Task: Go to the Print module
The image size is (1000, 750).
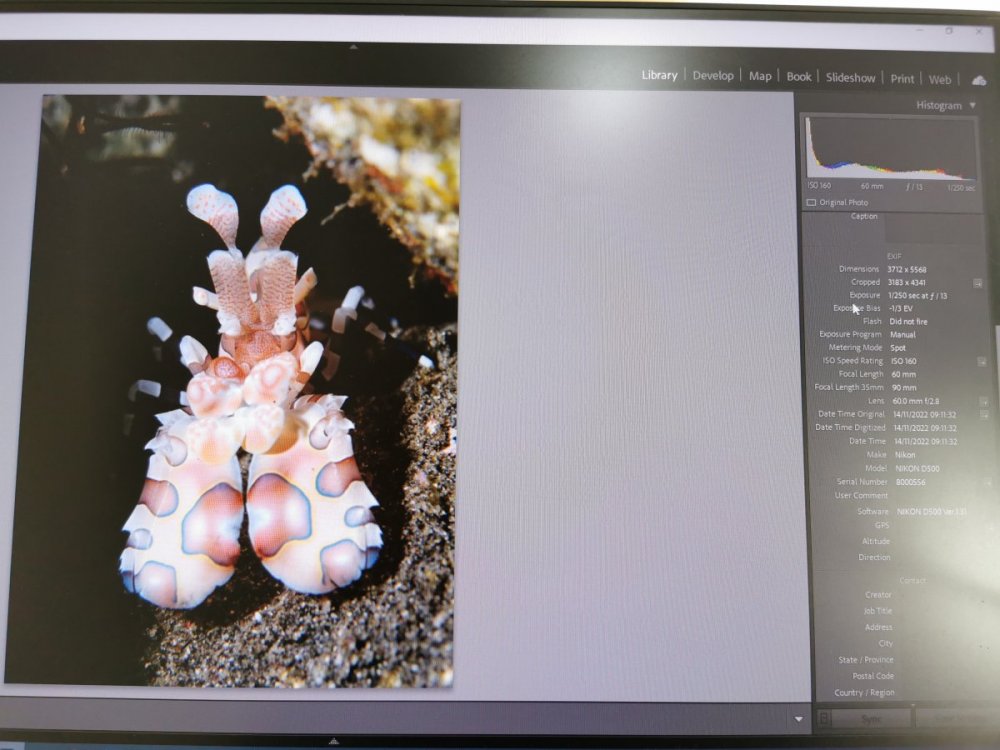Action: [902, 79]
